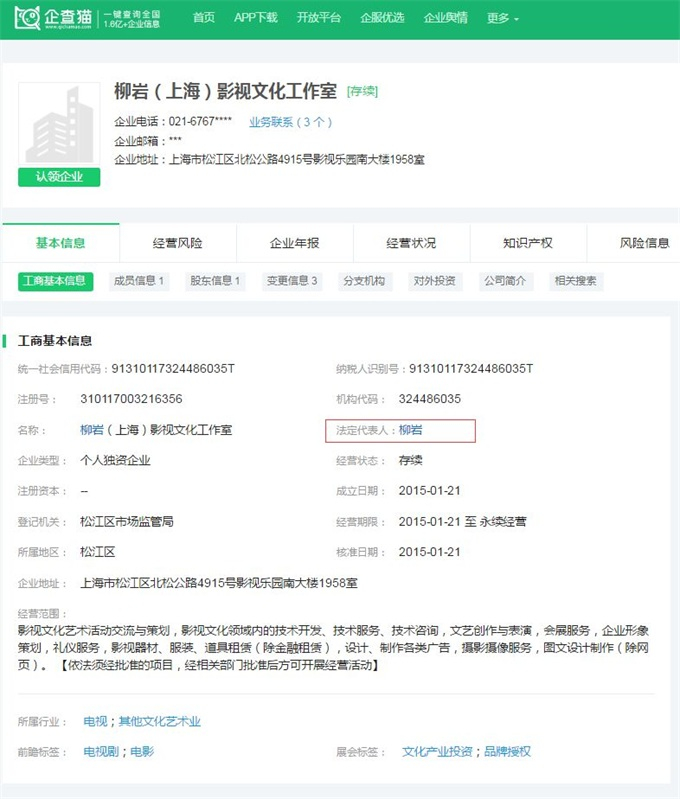Click the 存续 status tag beside company name

pos(362,92)
